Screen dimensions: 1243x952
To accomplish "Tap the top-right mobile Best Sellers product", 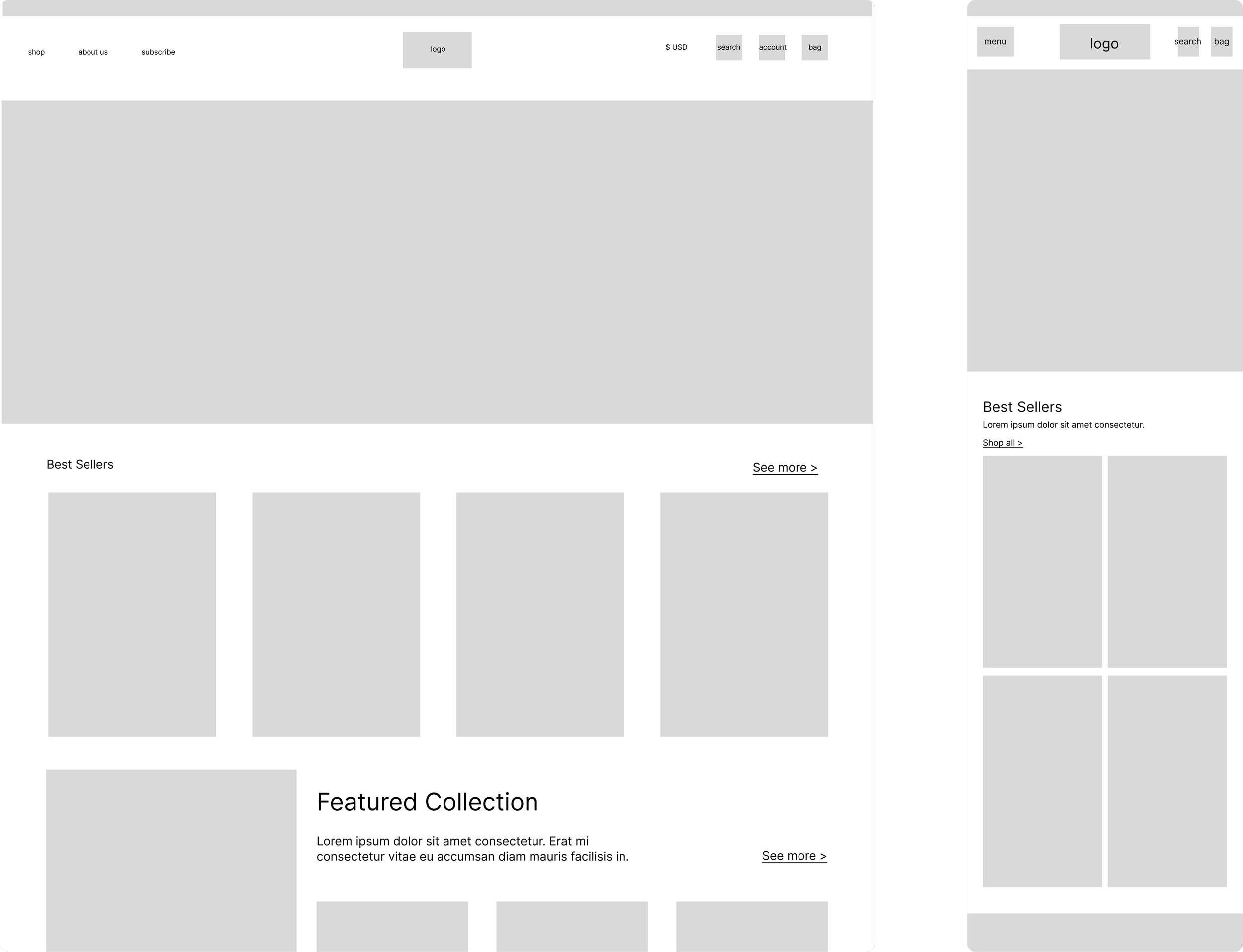I will (1166, 562).
